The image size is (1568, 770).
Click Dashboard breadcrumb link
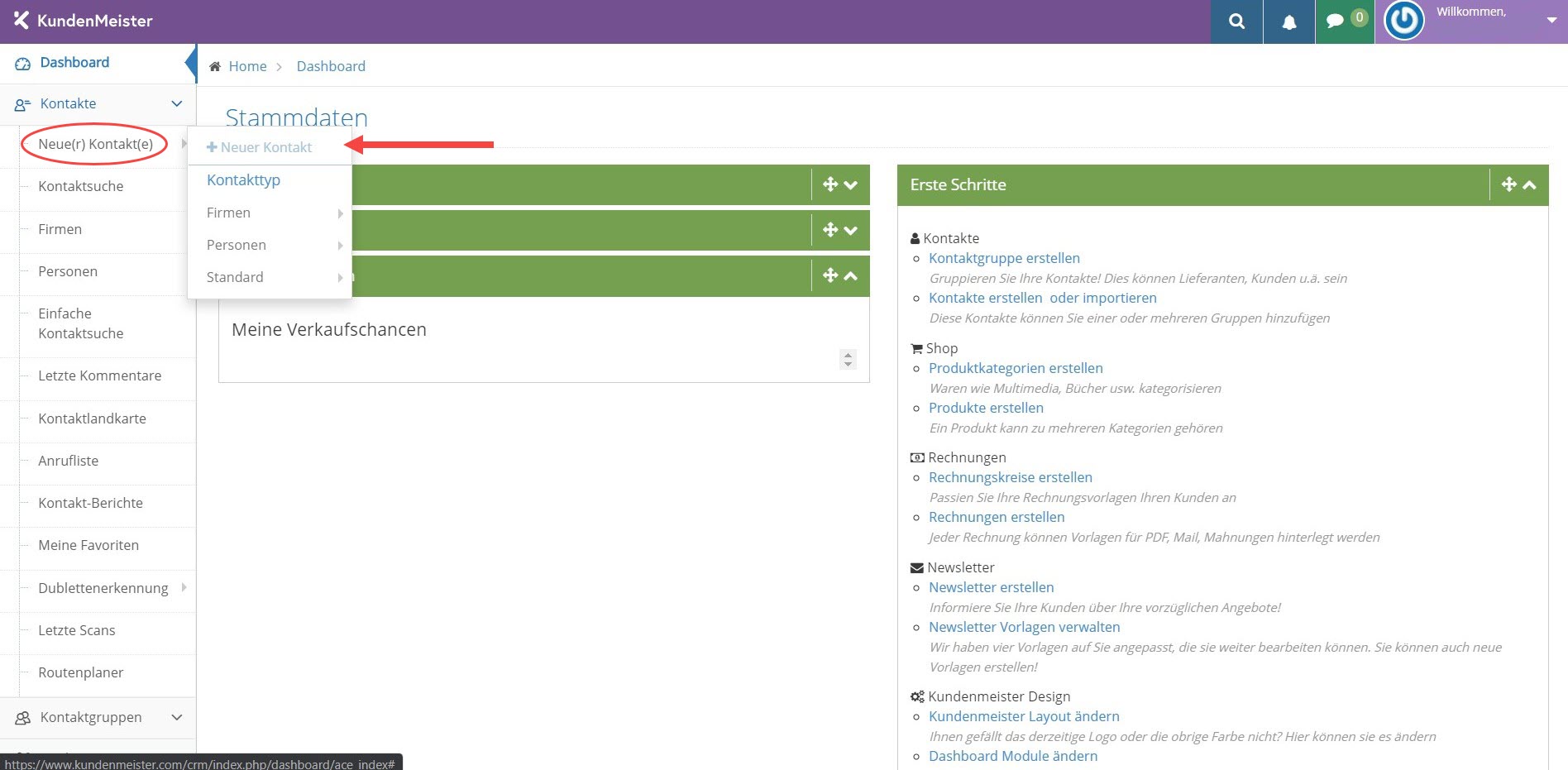point(331,66)
